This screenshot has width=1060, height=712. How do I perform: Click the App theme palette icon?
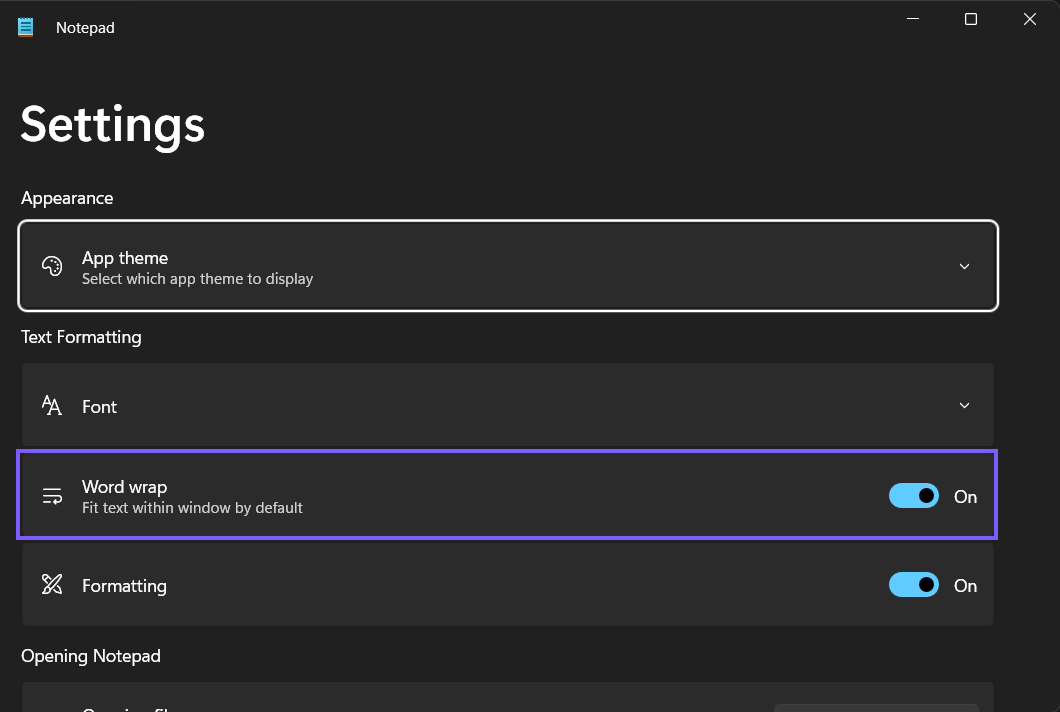(52, 266)
